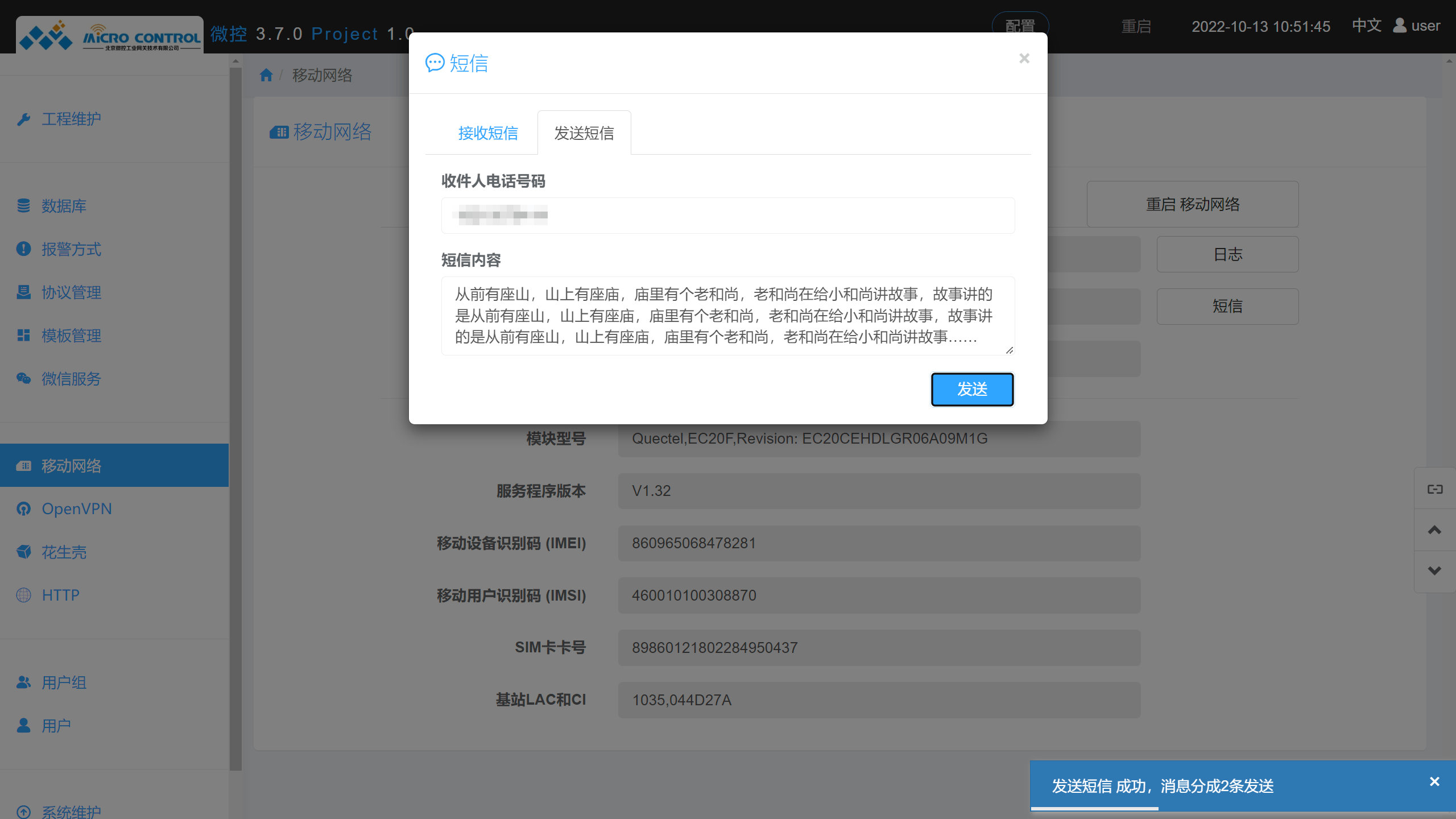Click the home breadcrumb icon
1456x819 pixels.
coord(265,75)
